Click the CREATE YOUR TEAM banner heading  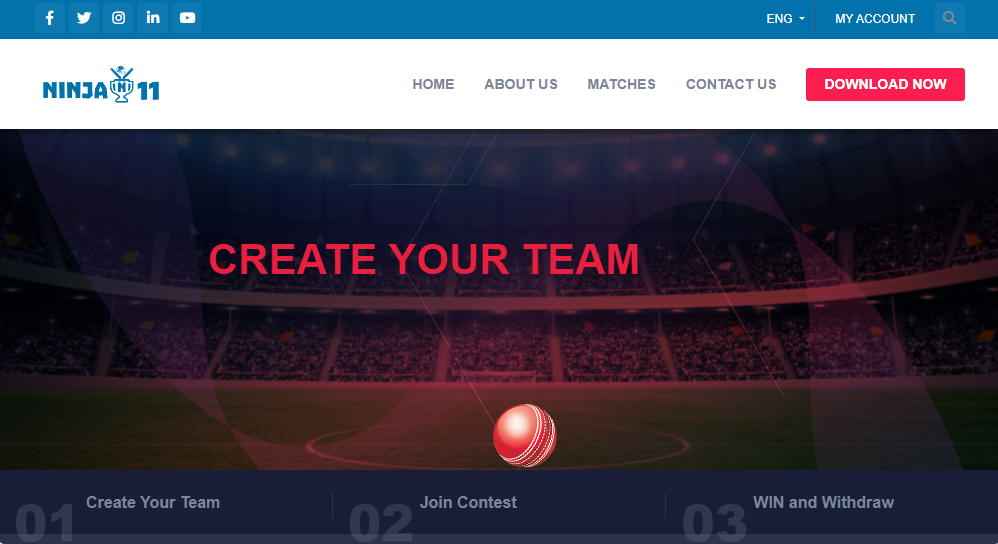coord(424,260)
